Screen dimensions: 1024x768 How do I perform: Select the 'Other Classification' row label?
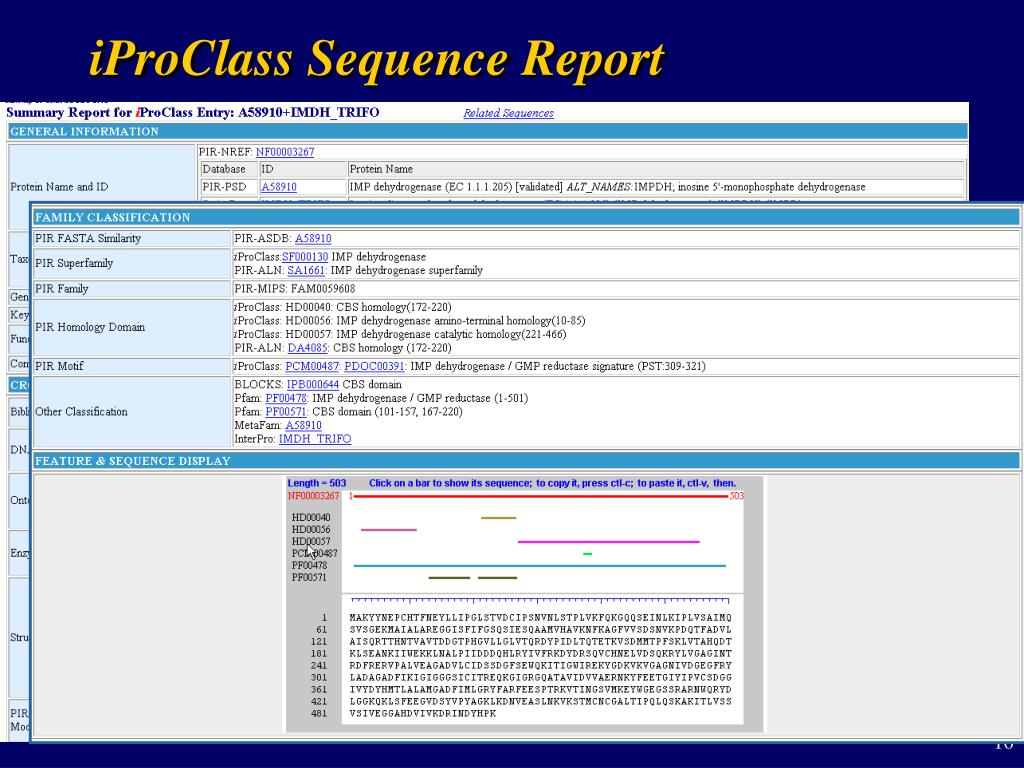tap(81, 411)
